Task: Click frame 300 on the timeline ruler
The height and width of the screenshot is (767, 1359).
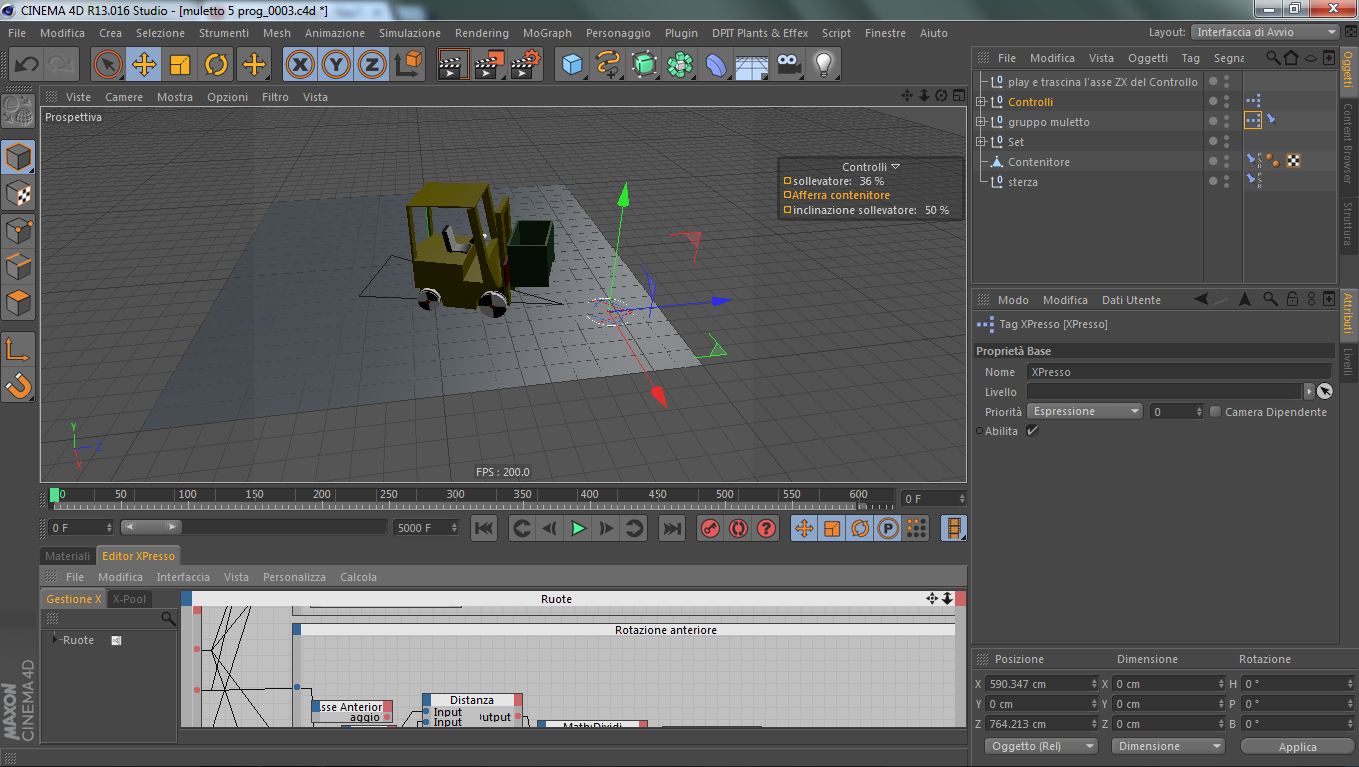Action: [x=455, y=494]
